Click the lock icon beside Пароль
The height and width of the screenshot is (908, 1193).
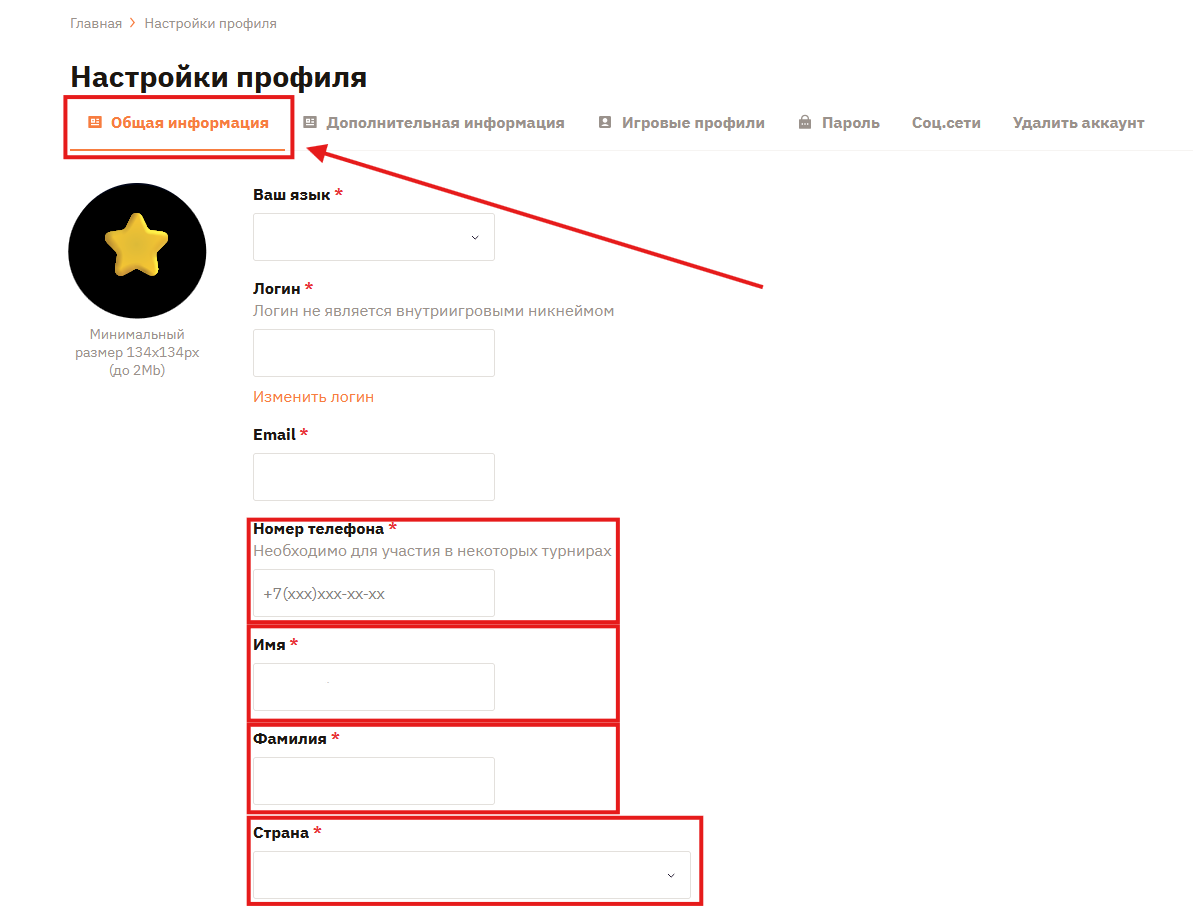[x=805, y=123]
